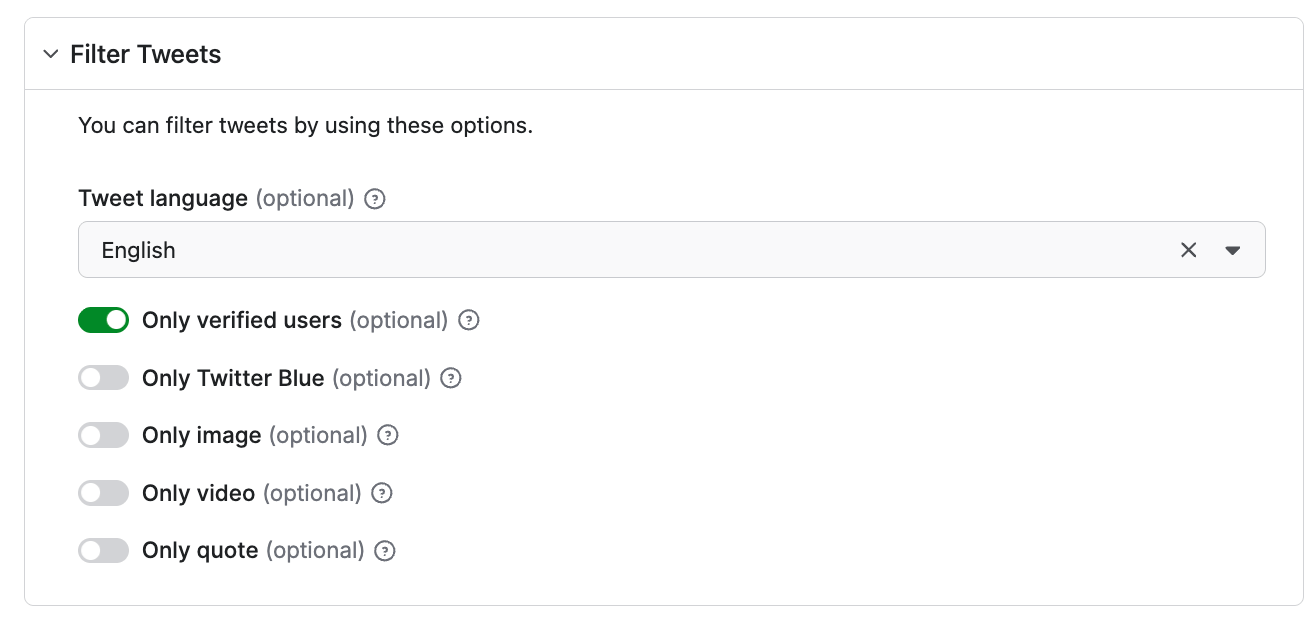The height and width of the screenshot is (618, 1316).
Task: Click the English text inside the selector
Action: pyautogui.click(x=138, y=249)
